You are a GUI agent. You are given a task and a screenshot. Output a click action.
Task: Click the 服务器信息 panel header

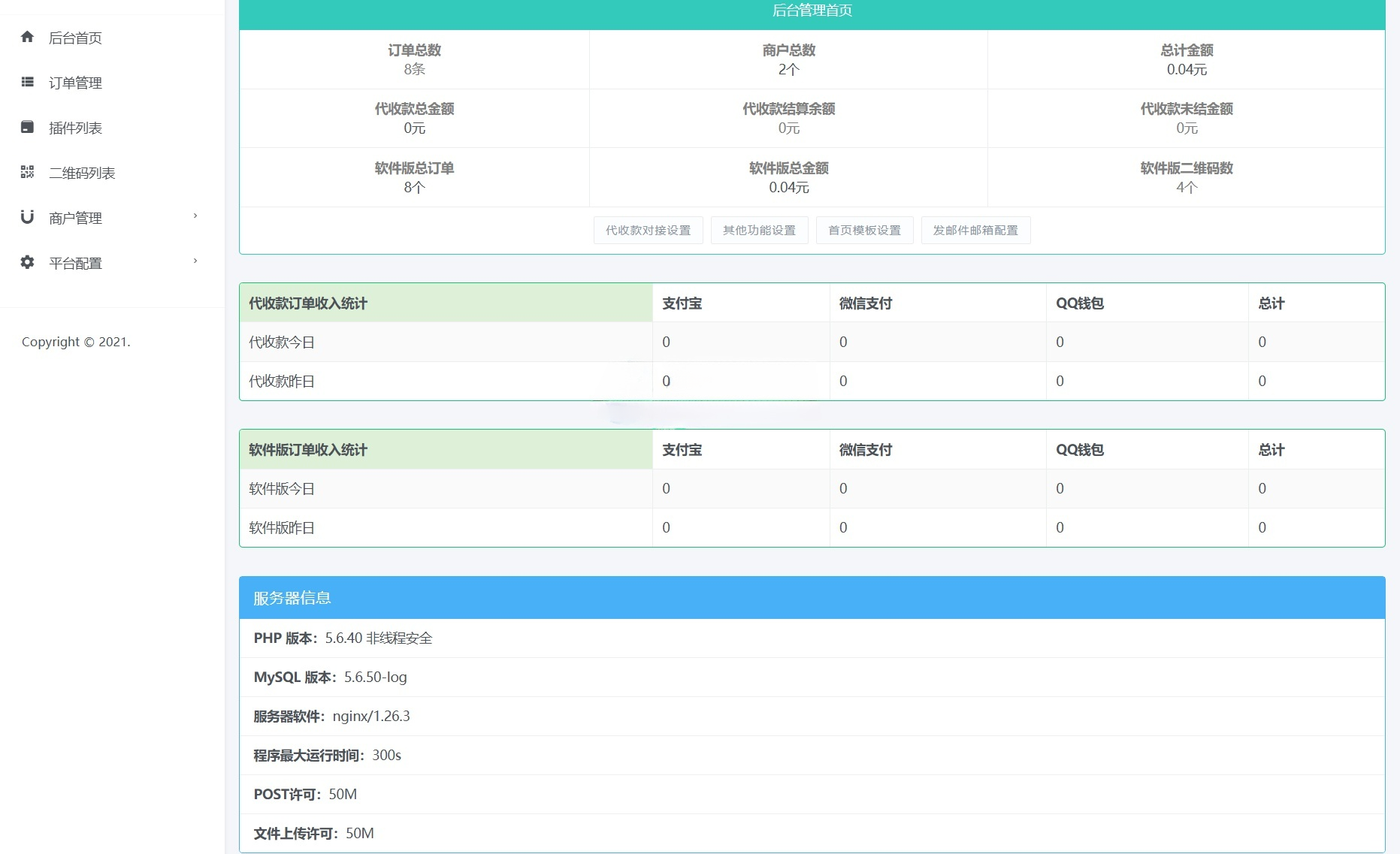point(293,598)
